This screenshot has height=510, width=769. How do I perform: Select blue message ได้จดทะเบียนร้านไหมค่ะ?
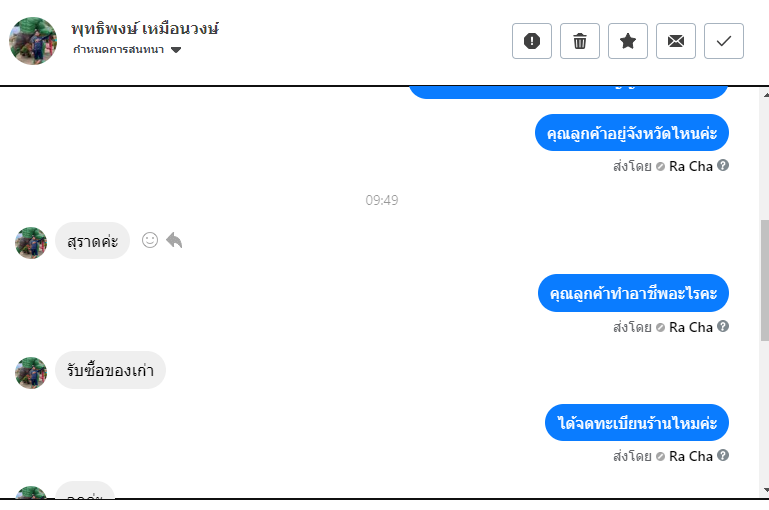click(x=637, y=423)
